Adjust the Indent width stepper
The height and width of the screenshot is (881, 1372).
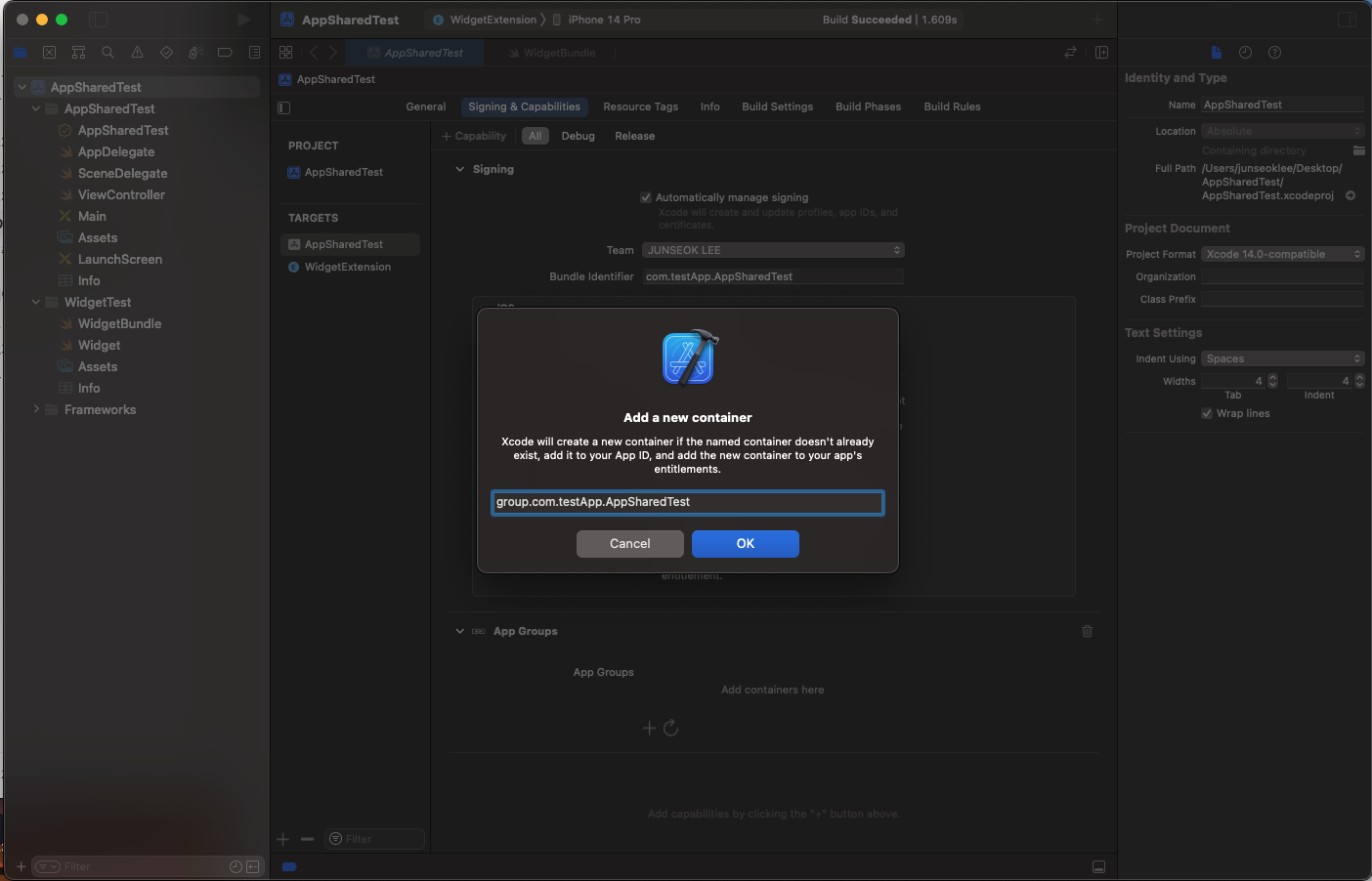coord(1359,381)
